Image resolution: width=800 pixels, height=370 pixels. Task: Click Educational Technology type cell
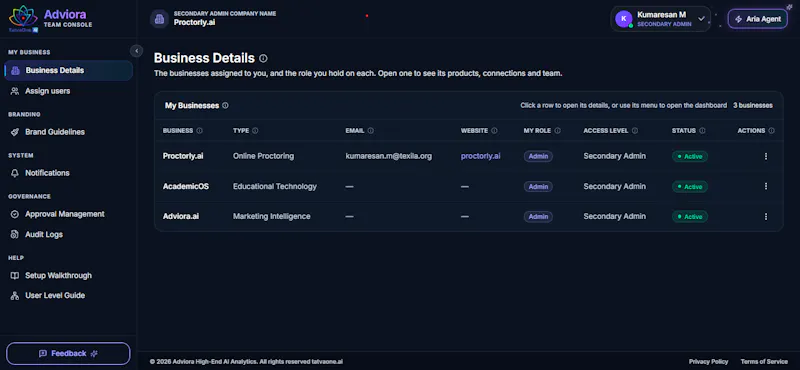point(275,186)
